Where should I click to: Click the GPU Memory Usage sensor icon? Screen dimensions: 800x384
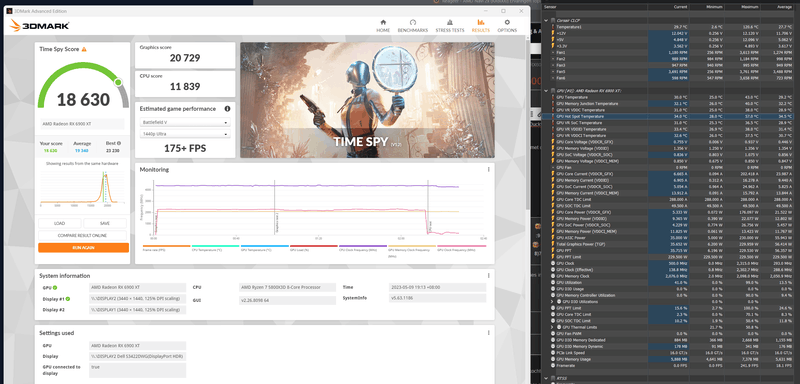coord(553,359)
